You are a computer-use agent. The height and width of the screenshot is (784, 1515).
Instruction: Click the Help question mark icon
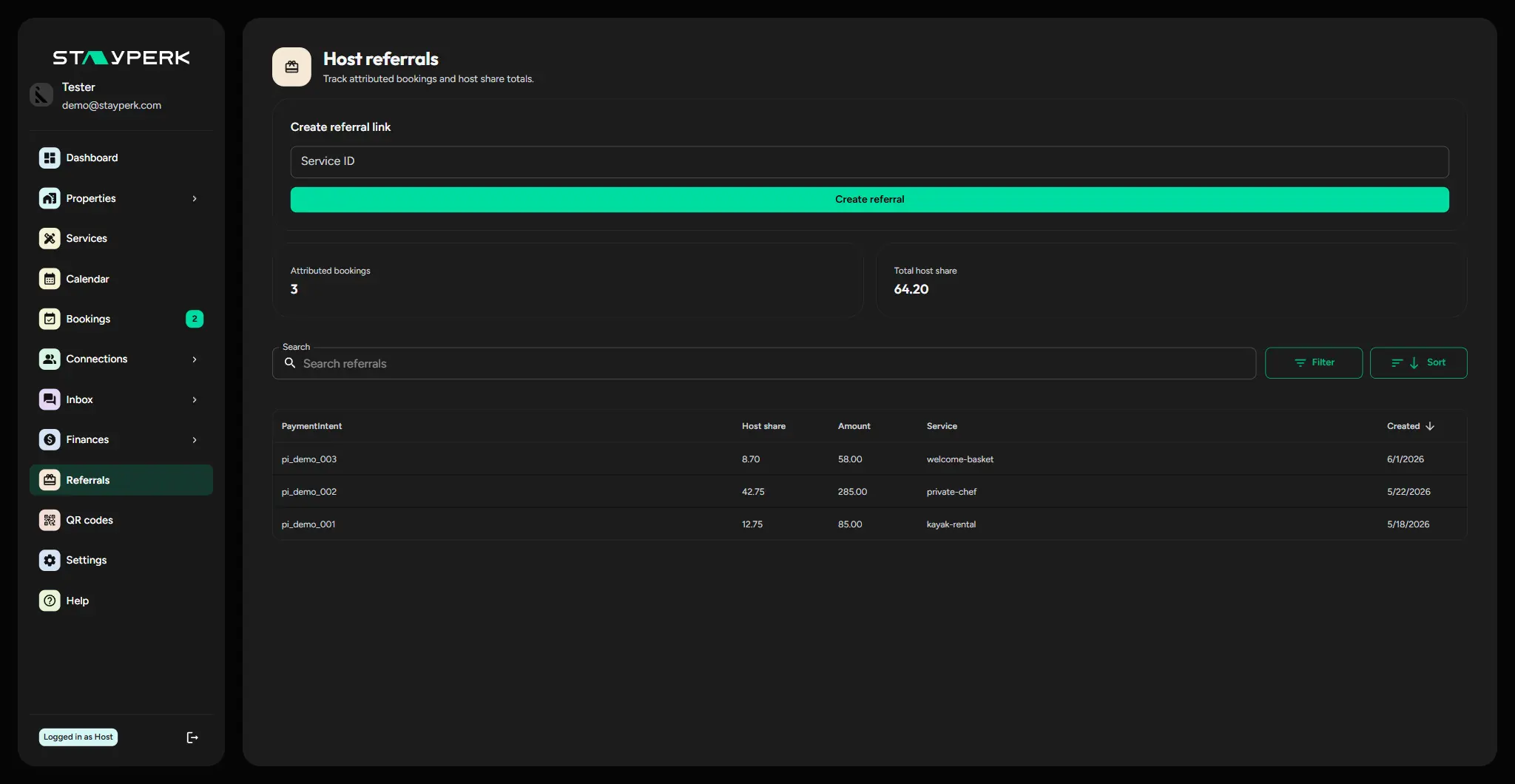coord(50,601)
